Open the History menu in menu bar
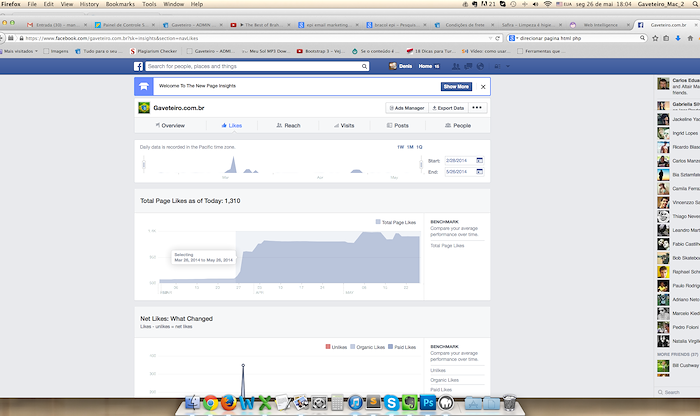The image size is (700, 416). click(x=89, y=4)
